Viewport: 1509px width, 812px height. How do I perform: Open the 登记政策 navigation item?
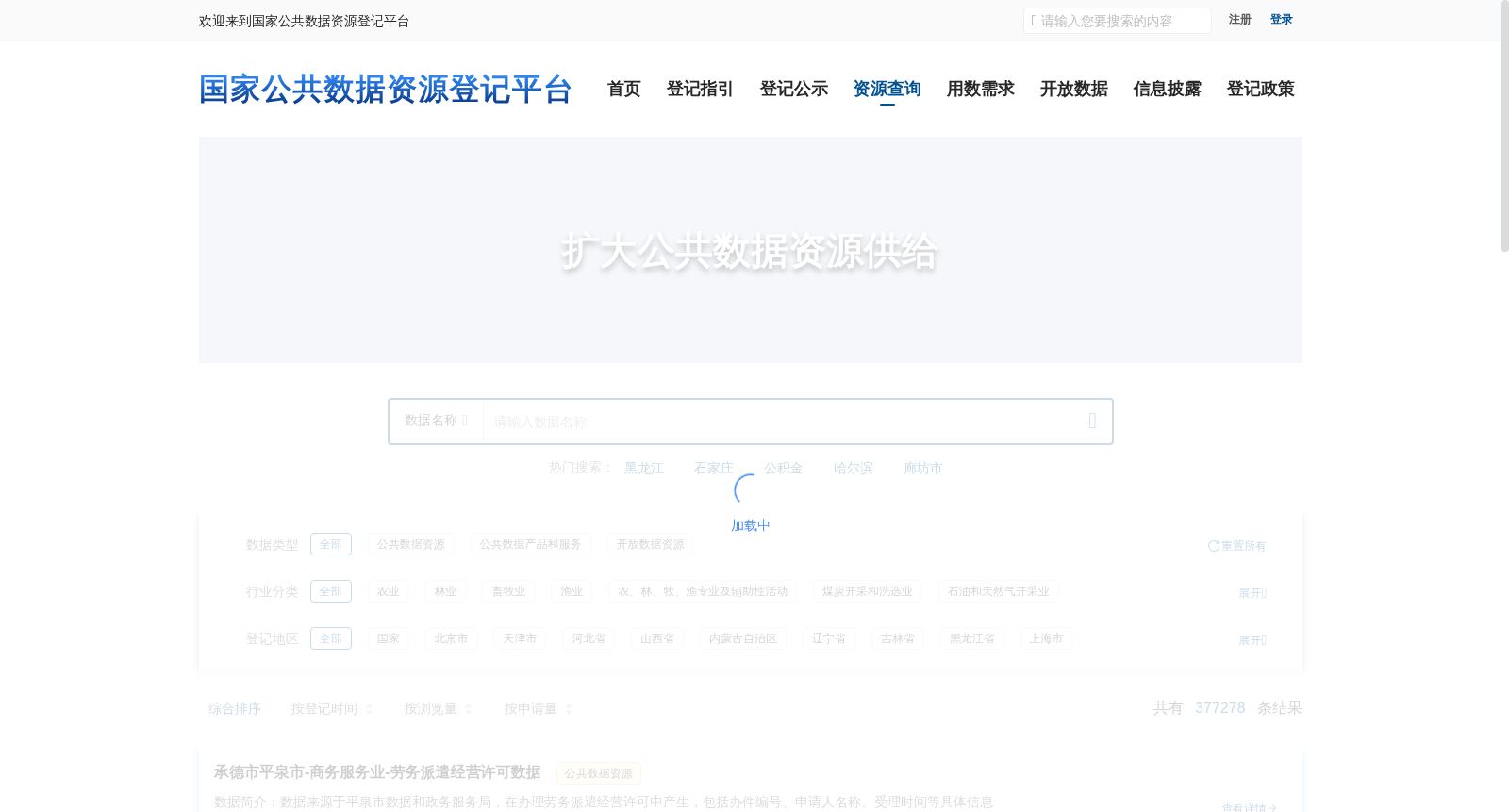[1261, 89]
